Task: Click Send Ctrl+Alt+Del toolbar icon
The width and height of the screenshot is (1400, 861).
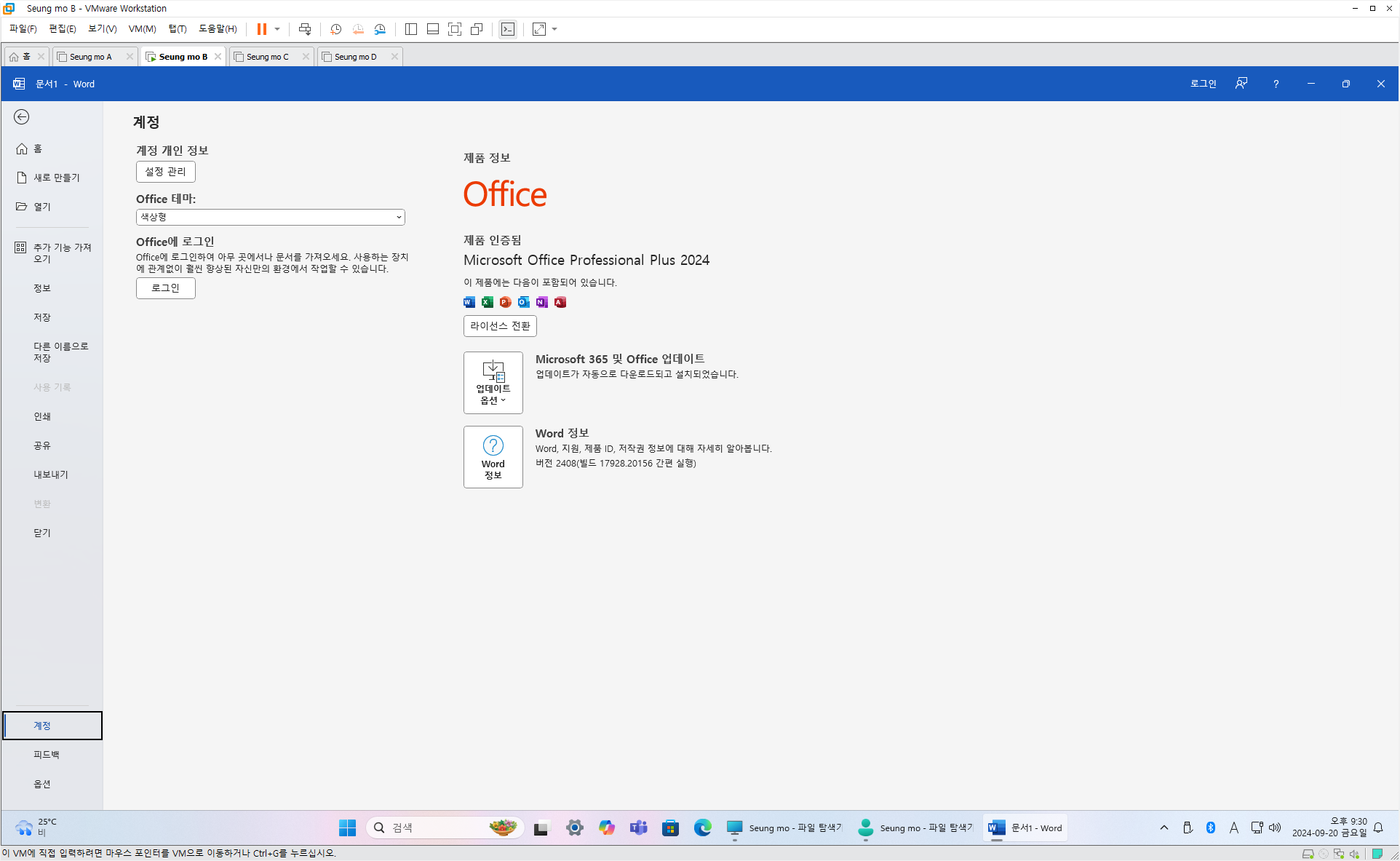Action: [x=305, y=29]
